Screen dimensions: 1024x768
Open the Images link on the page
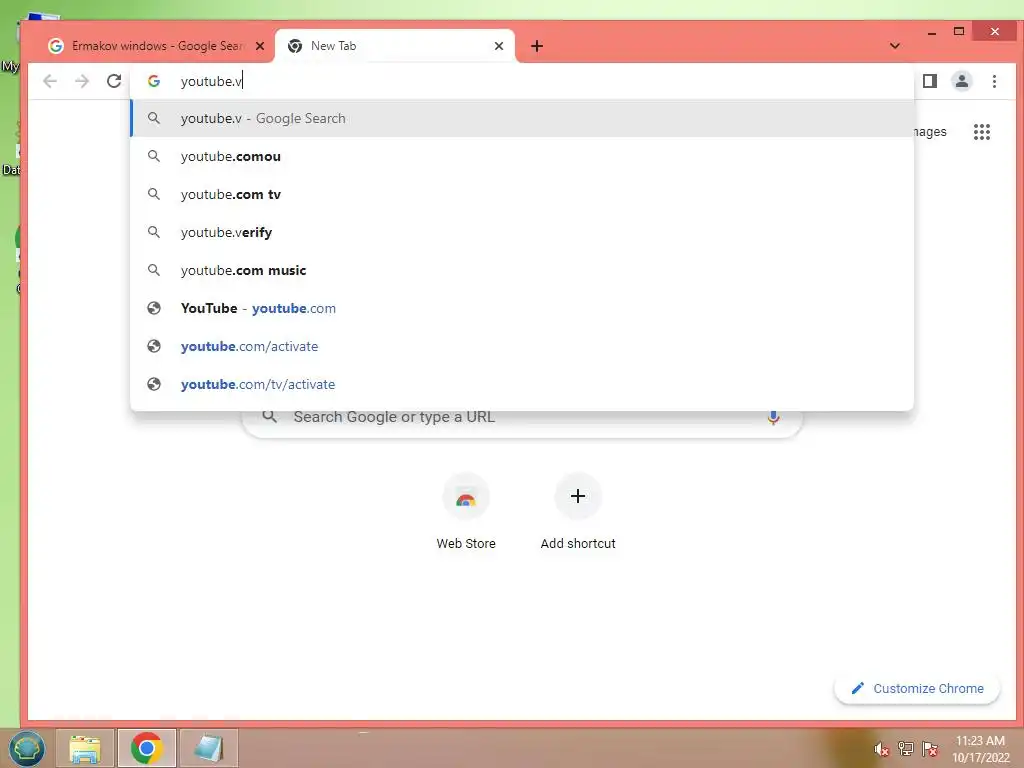tap(929, 131)
